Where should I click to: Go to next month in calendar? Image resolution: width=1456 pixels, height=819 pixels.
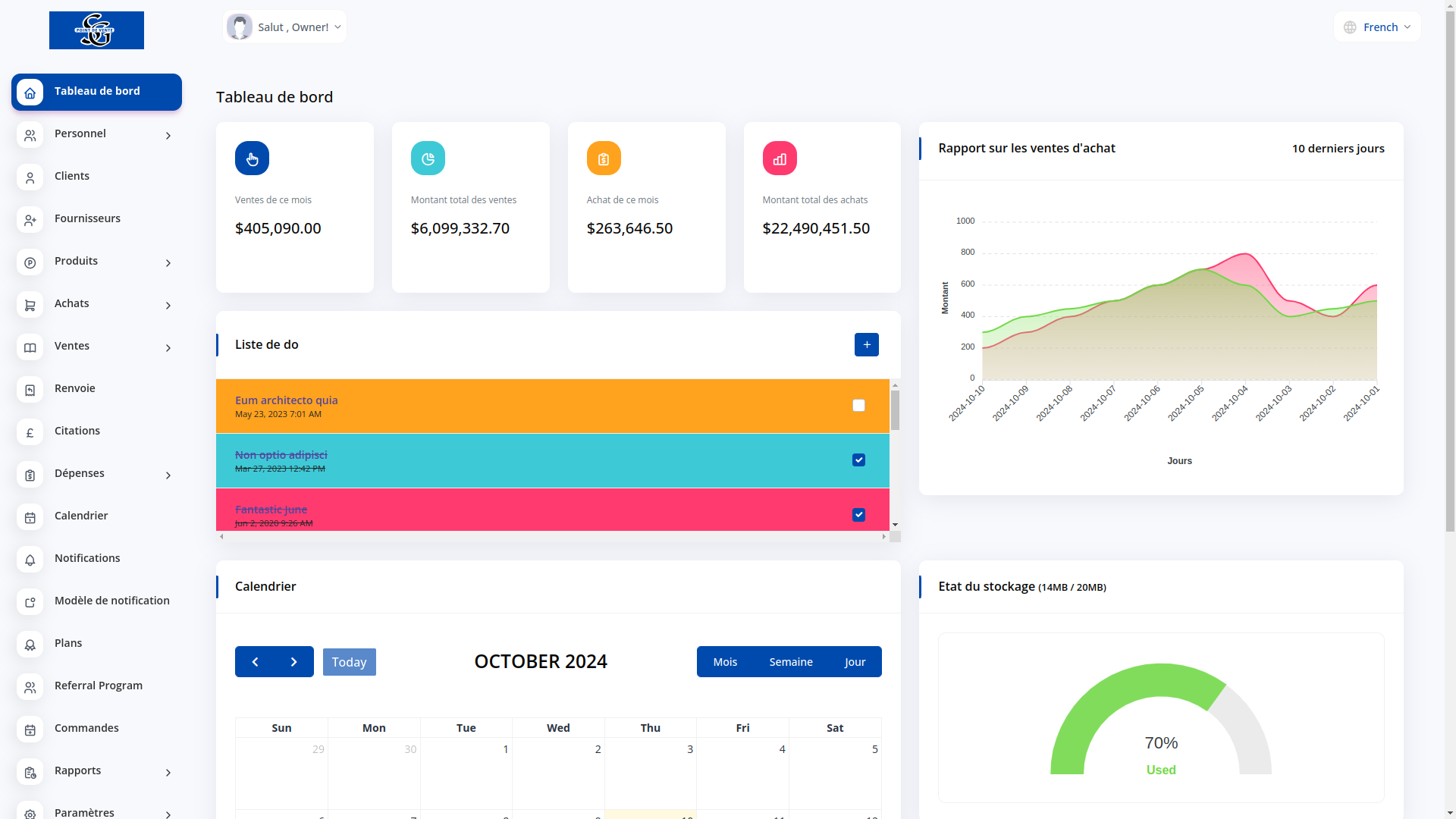[x=293, y=662]
